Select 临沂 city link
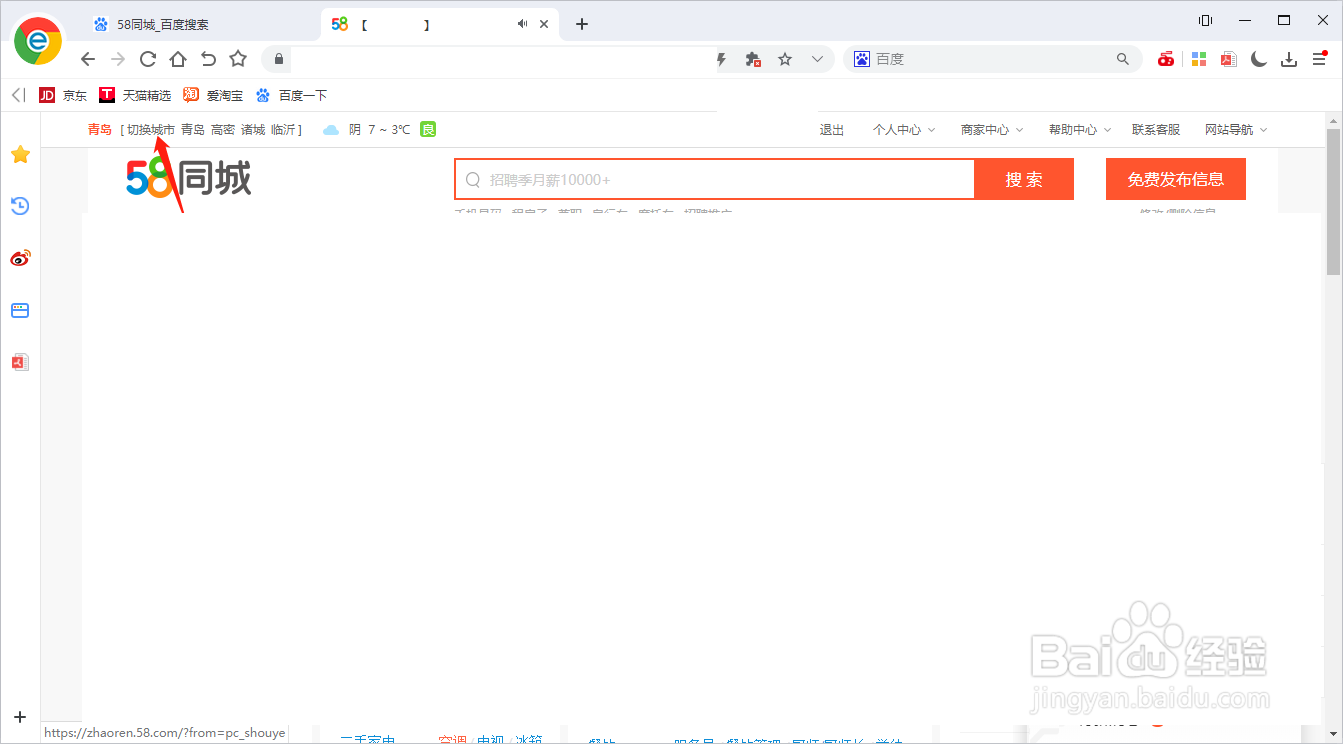Viewport: 1343px width, 744px height. click(283, 130)
